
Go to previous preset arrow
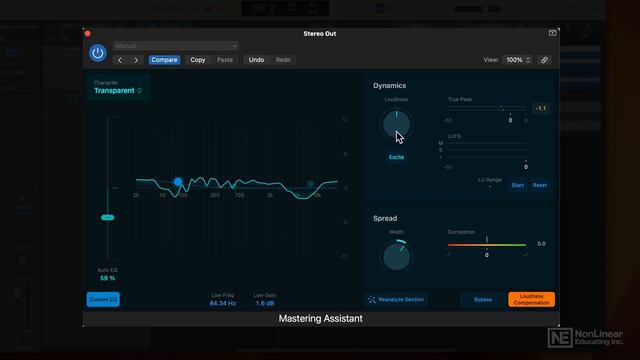pyautogui.click(x=120, y=60)
